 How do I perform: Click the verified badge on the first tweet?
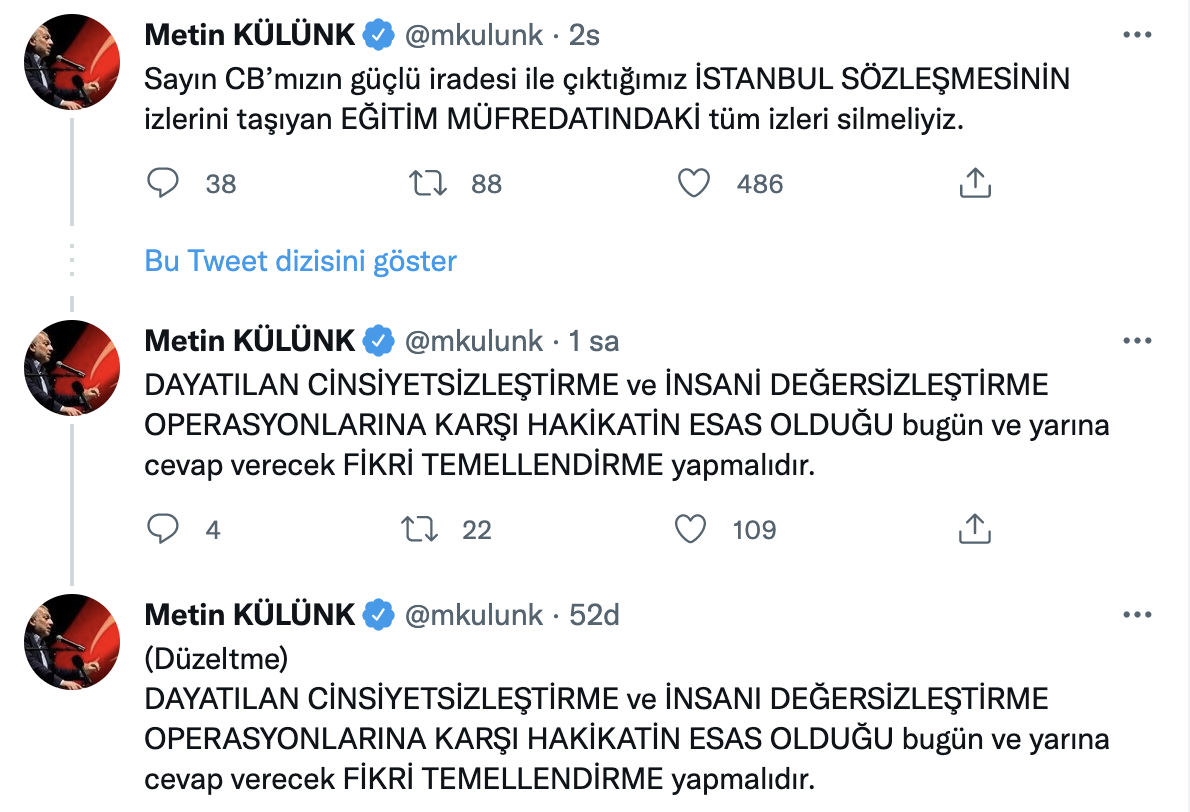pyautogui.click(x=376, y=33)
